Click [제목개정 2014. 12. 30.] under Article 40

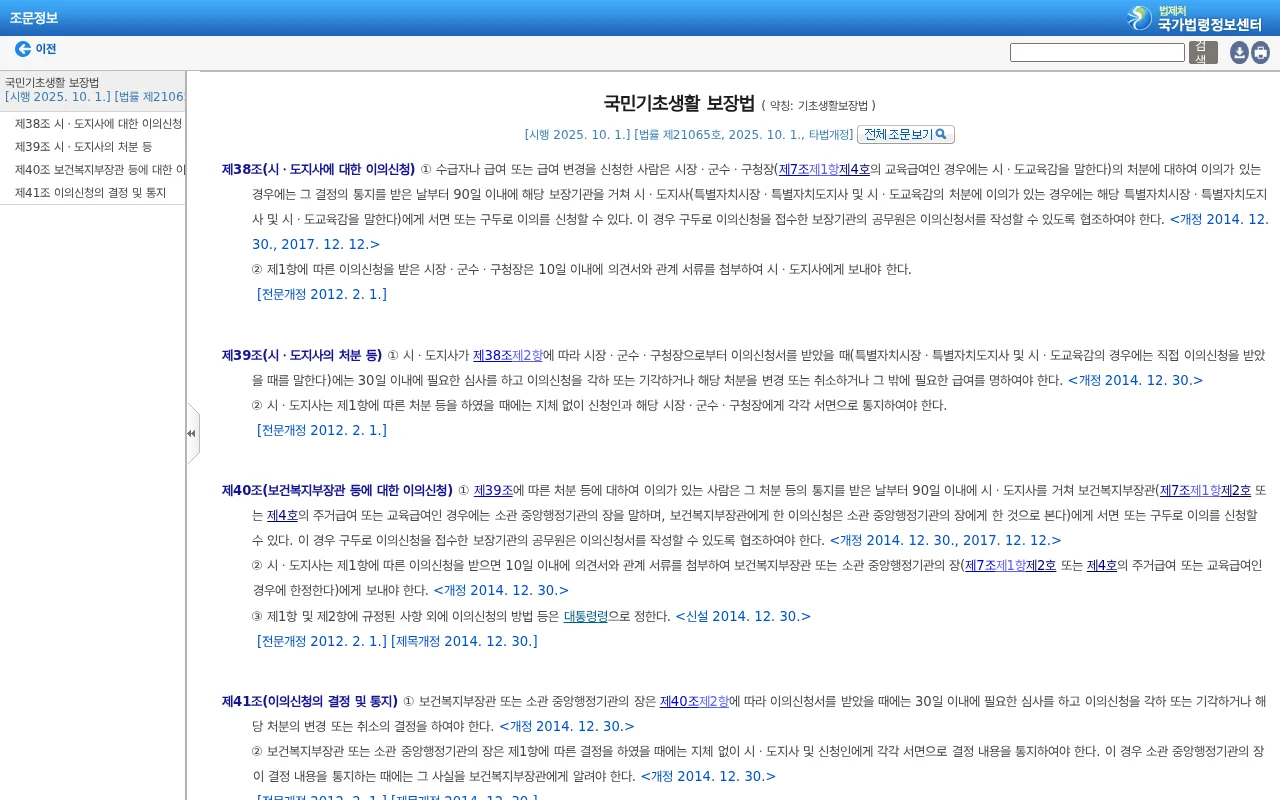(464, 641)
